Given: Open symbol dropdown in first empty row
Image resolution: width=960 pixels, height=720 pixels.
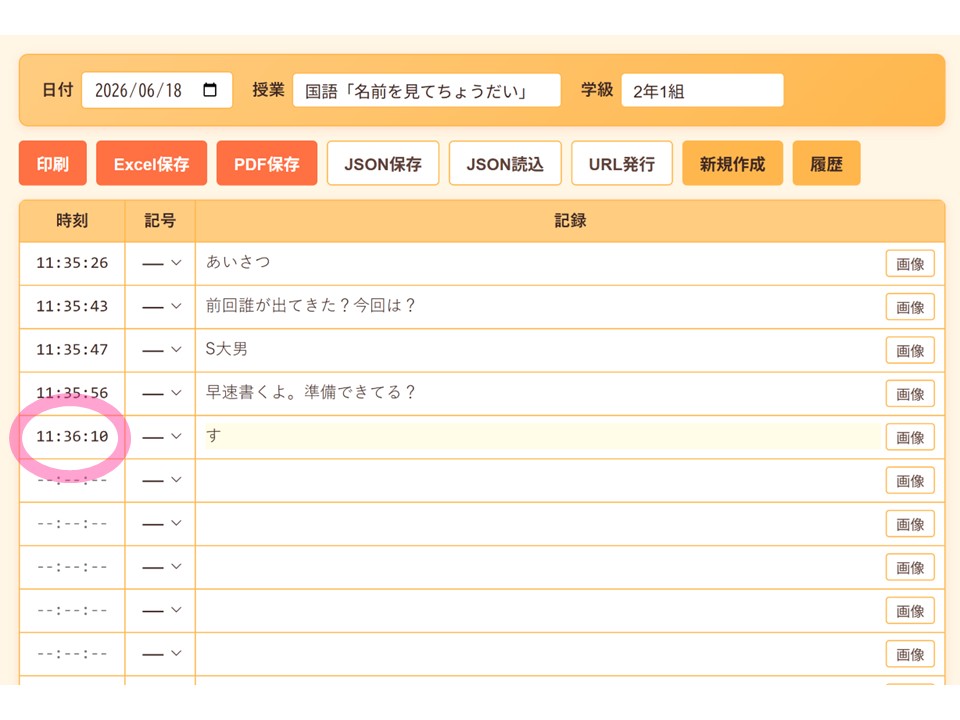Looking at the screenshot, I should tap(161, 481).
